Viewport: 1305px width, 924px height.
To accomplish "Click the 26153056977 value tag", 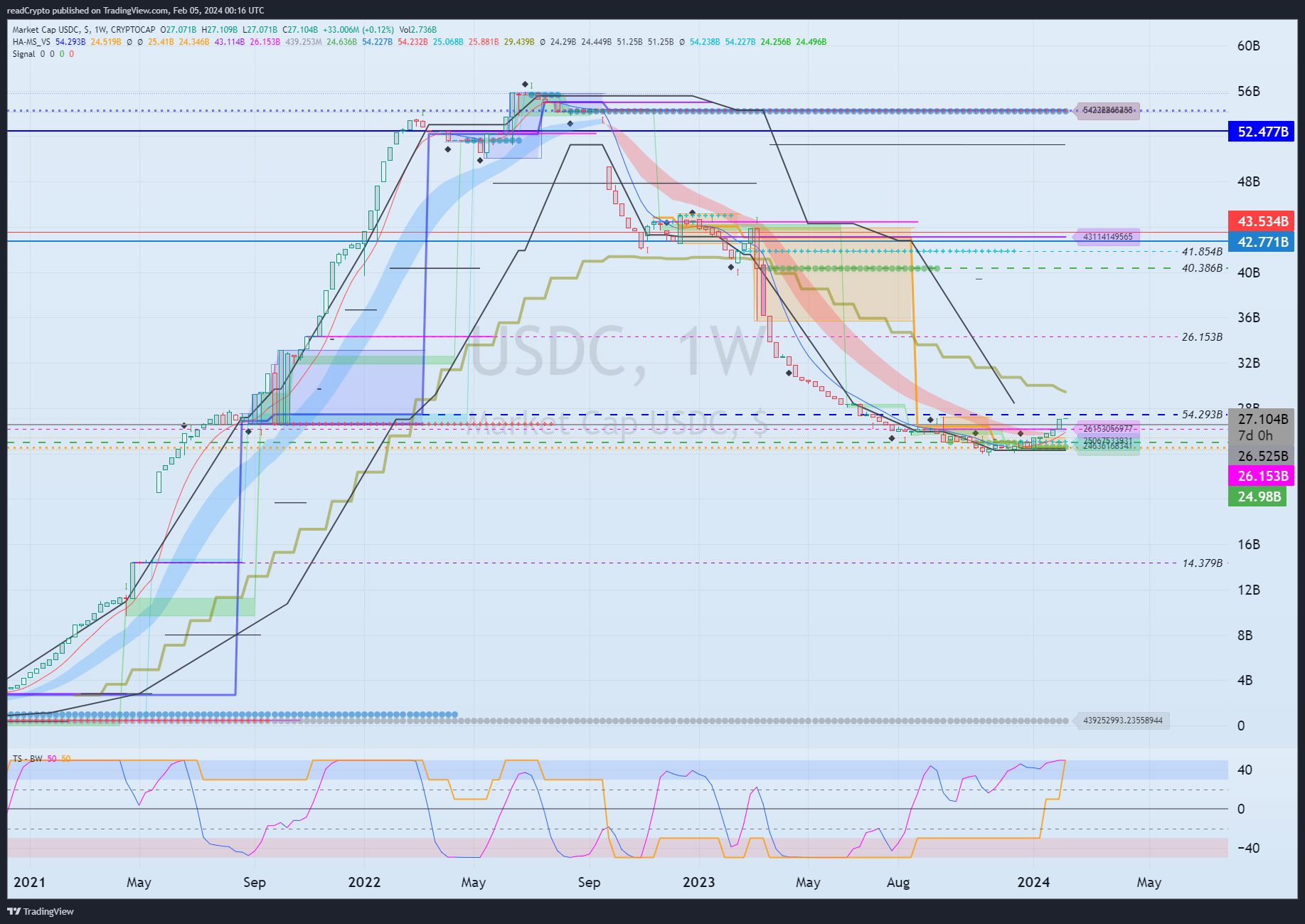I will [x=1108, y=429].
